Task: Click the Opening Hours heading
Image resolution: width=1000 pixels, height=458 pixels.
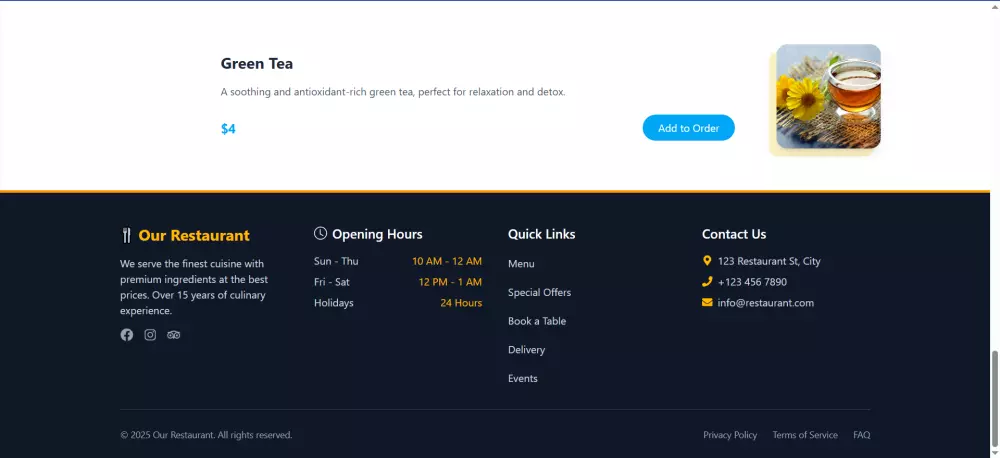Action: [x=378, y=234]
